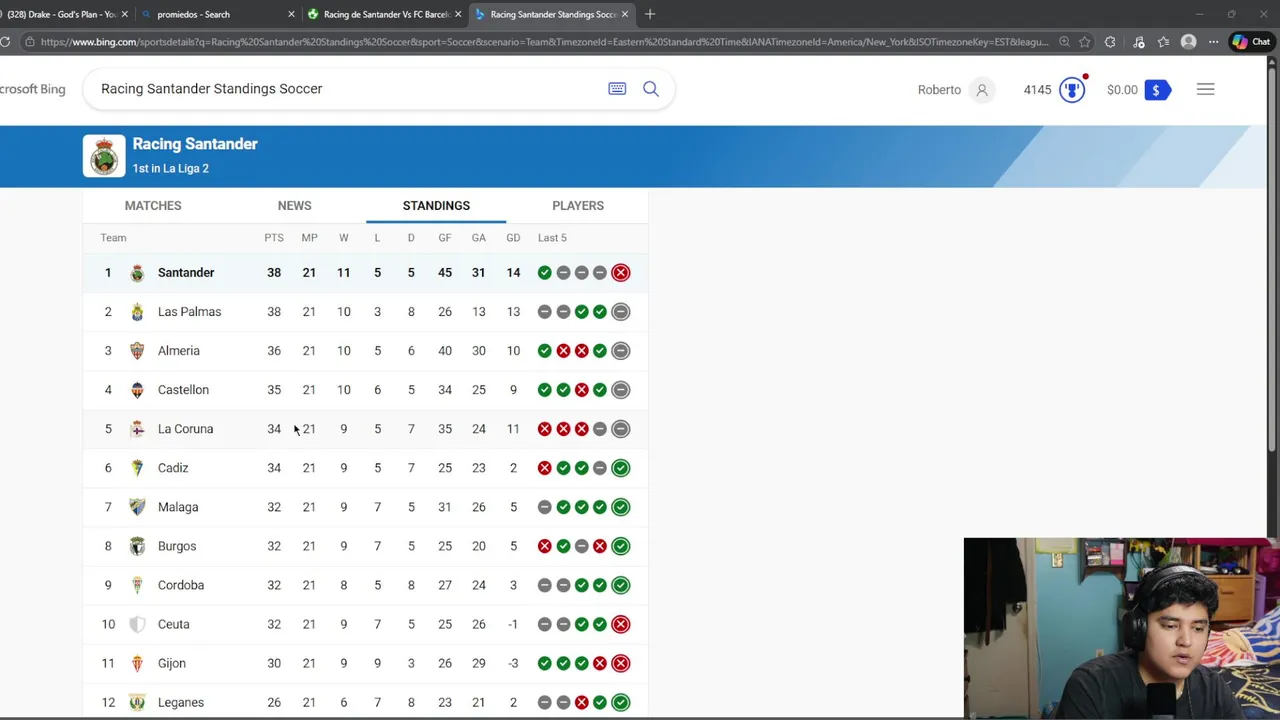Click the media control music icon in toolbar
Image resolution: width=1280 pixels, height=720 pixels.
click(x=1138, y=42)
